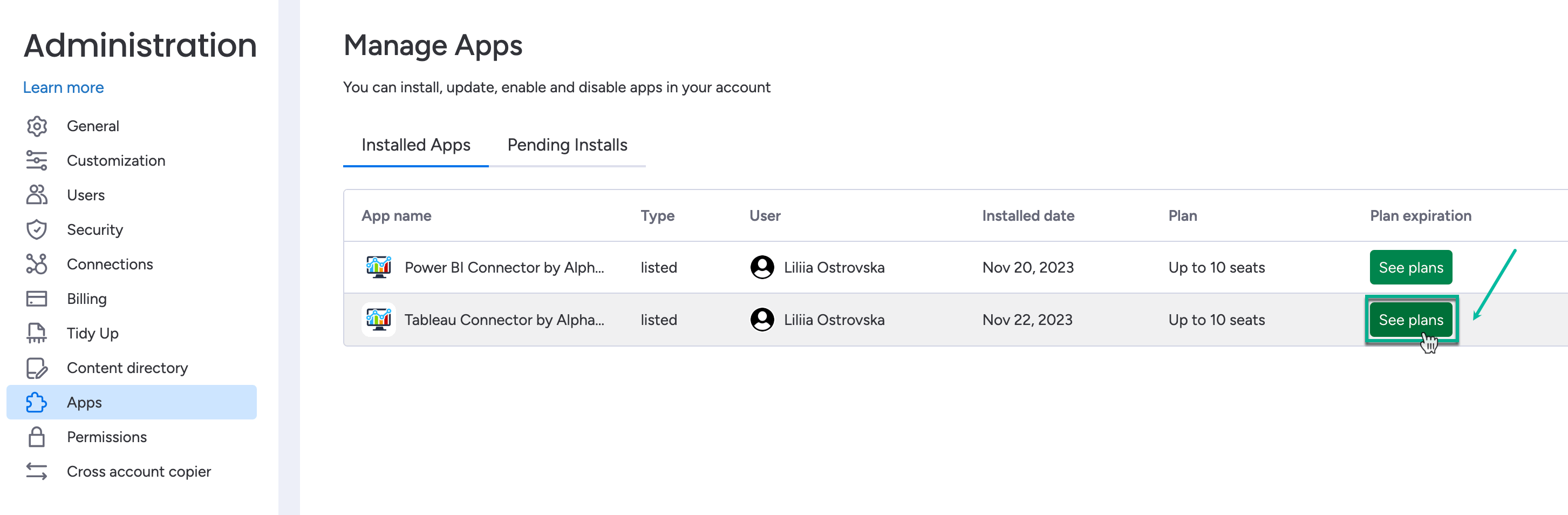
Task: Click the Tableau Connector app name
Action: pyautogui.click(x=504, y=320)
